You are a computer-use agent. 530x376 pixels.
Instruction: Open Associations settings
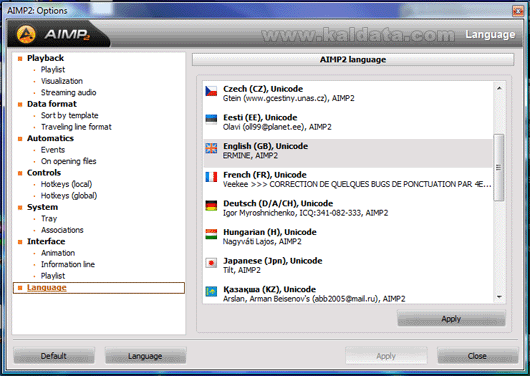62,230
